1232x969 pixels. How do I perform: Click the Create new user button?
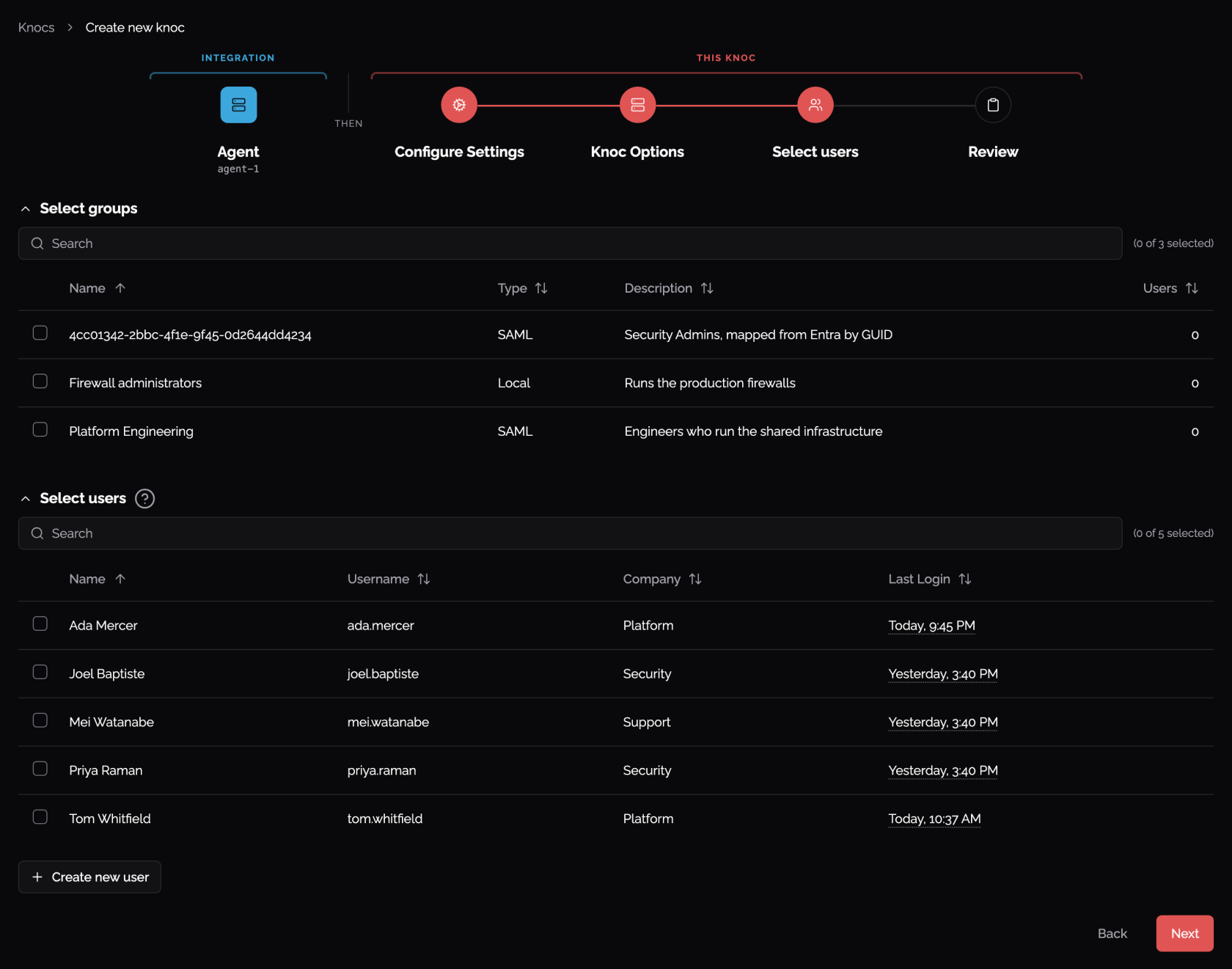click(89, 877)
